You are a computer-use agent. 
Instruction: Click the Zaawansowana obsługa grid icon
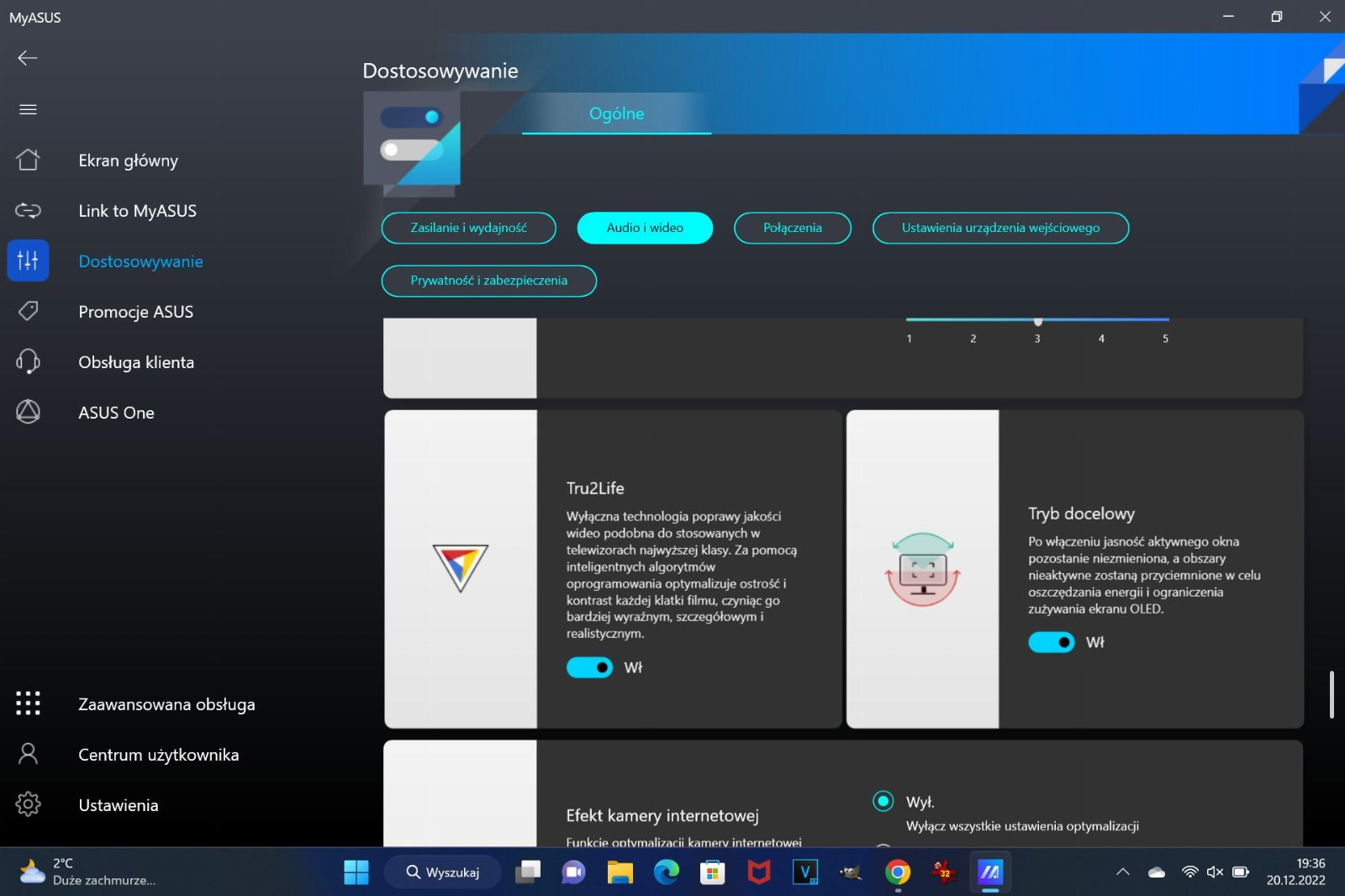(x=28, y=704)
